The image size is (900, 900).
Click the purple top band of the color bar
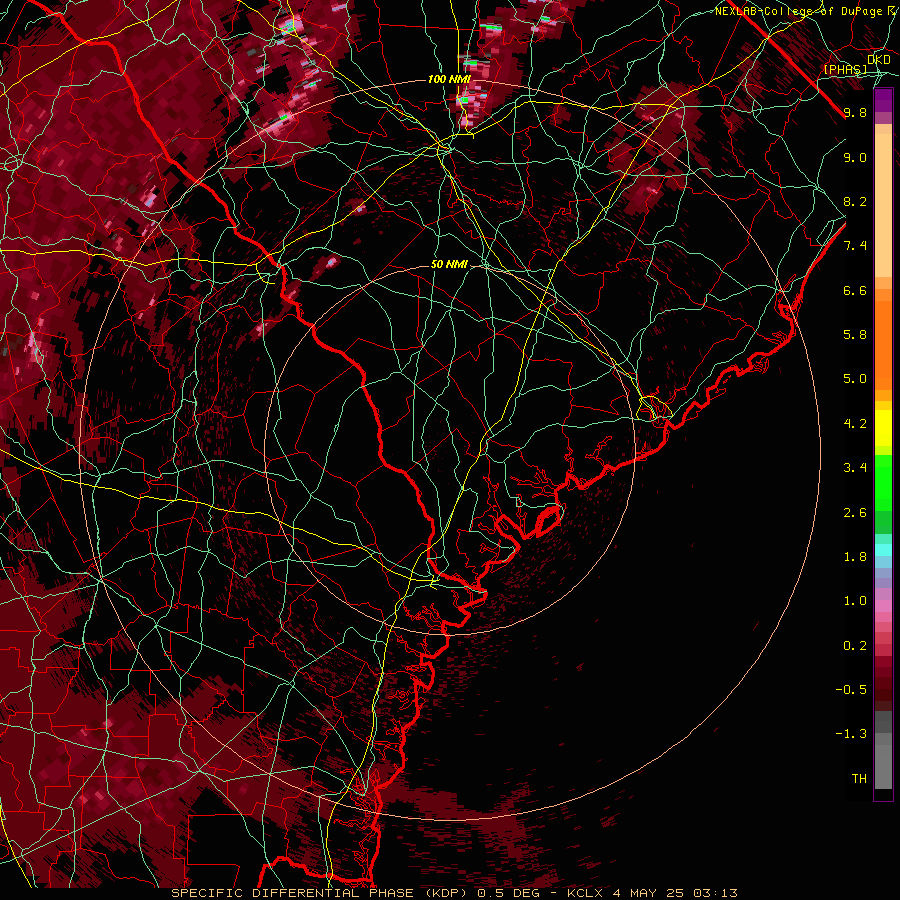(883, 100)
